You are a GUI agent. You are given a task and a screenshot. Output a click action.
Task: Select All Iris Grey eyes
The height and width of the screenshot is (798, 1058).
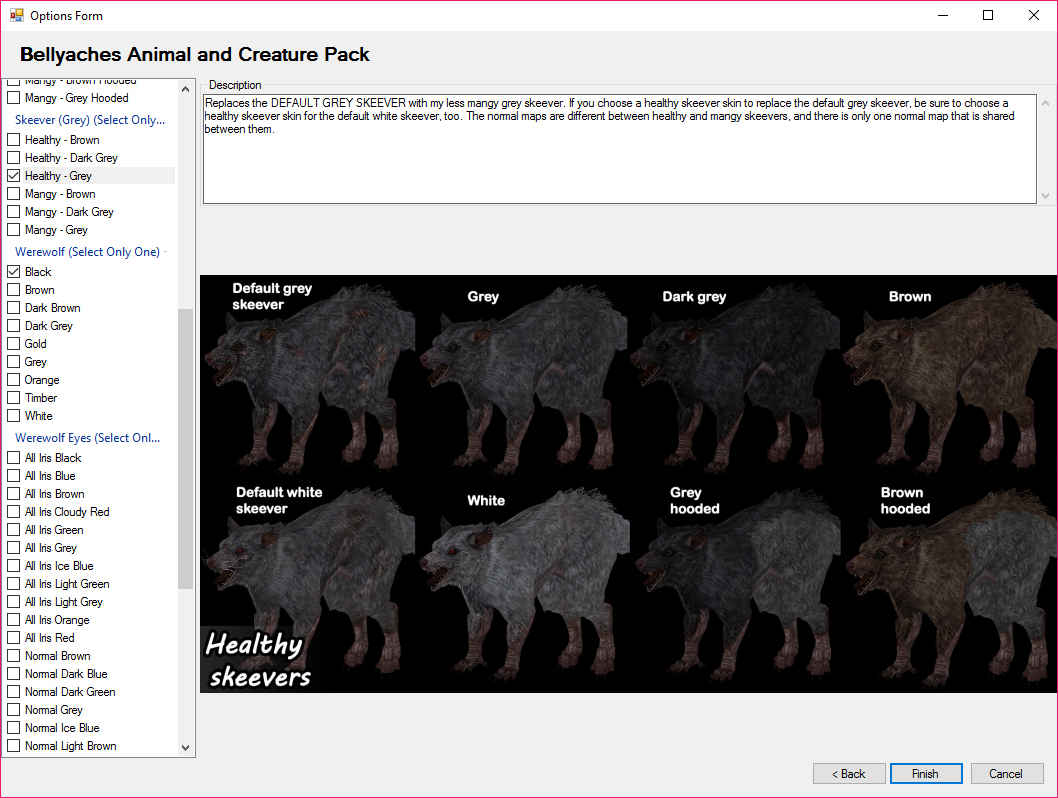pos(13,548)
